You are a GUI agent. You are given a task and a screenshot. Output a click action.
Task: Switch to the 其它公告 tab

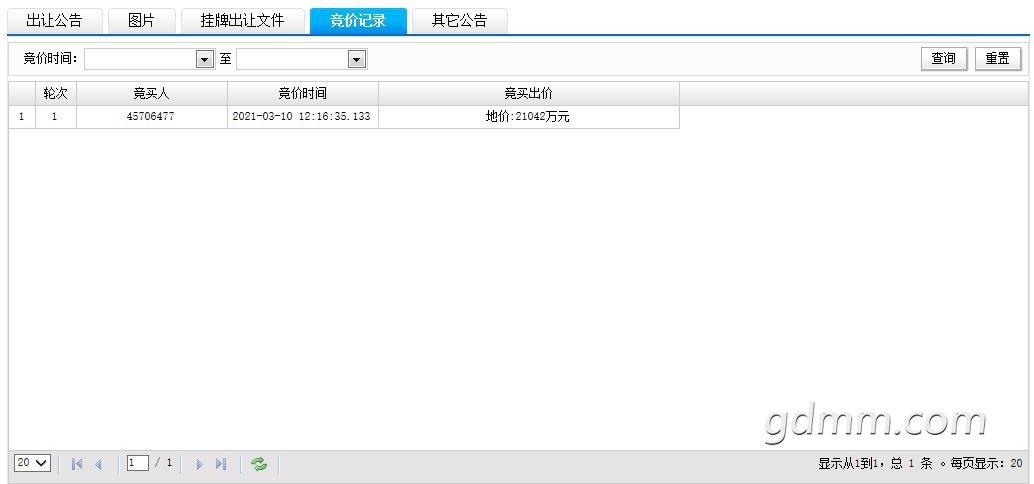pyautogui.click(x=460, y=21)
